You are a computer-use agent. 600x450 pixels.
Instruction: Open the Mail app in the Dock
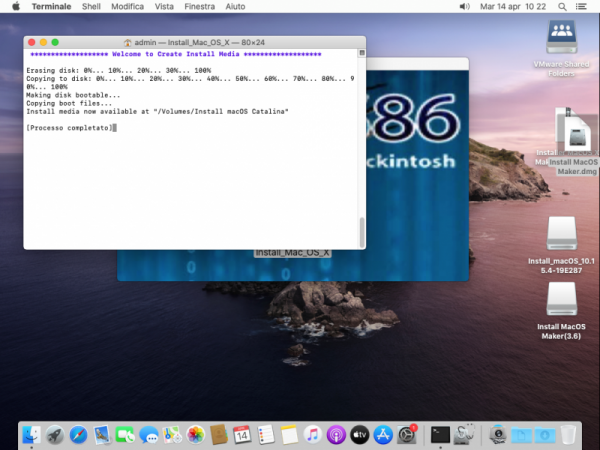point(102,435)
